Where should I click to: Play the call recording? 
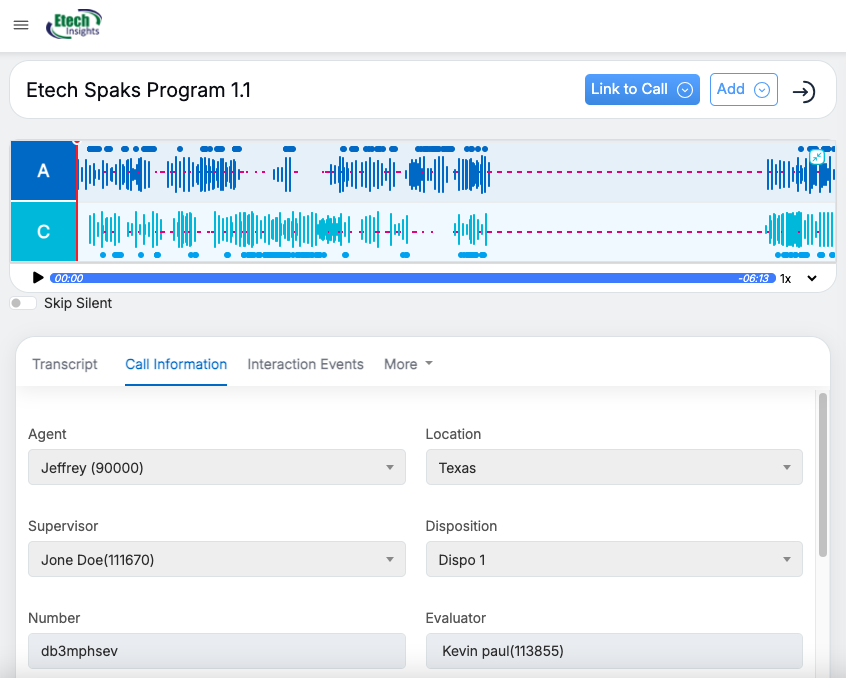pyautogui.click(x=38, y=278)
